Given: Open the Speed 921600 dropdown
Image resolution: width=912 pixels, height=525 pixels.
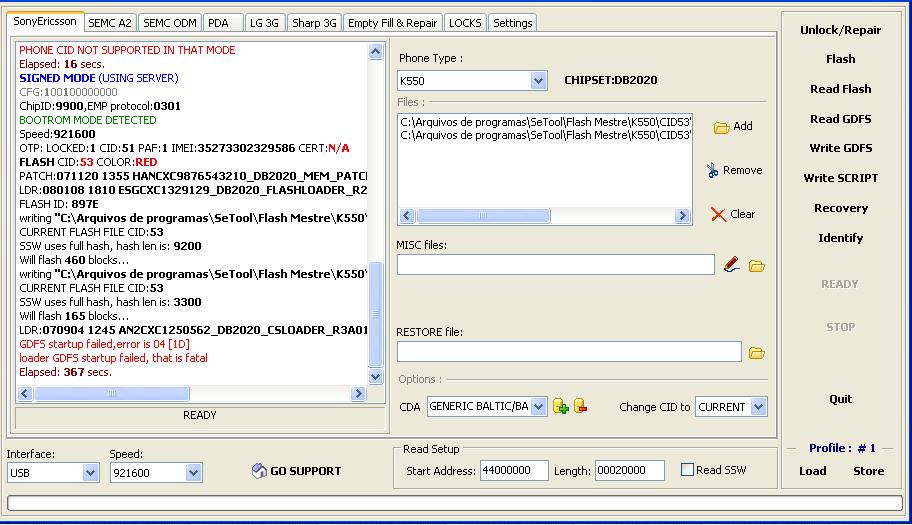Looking at the screenshot, I should (x=194, y=473).
